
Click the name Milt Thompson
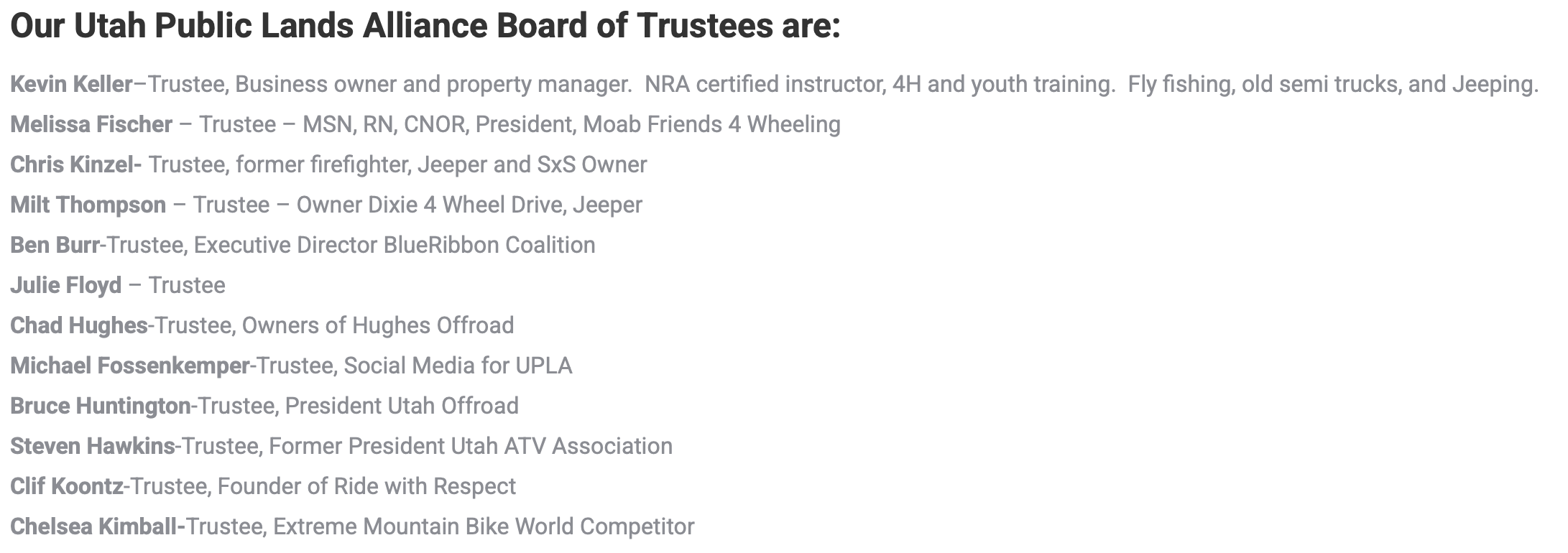pos(88,205)
